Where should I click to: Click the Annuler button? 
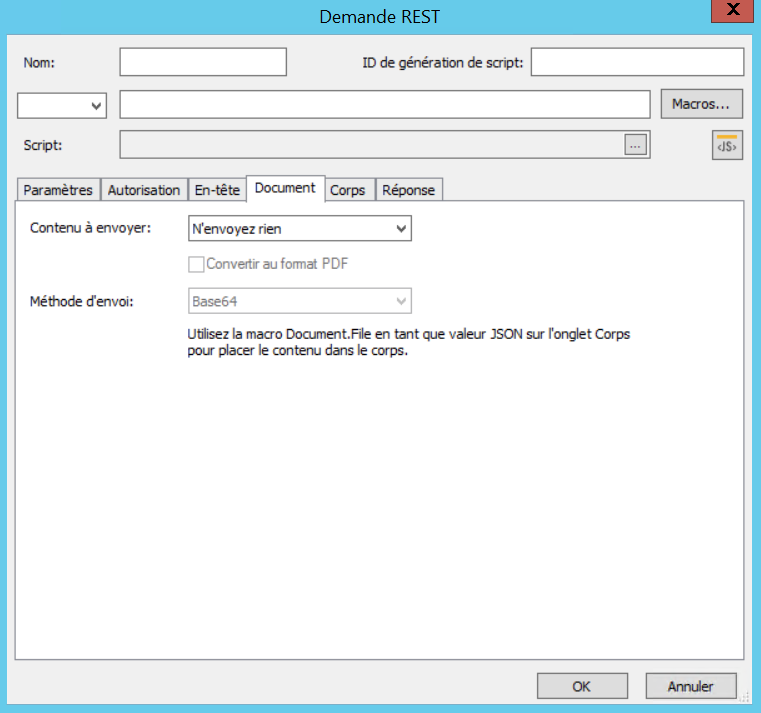tap(691, 686)
